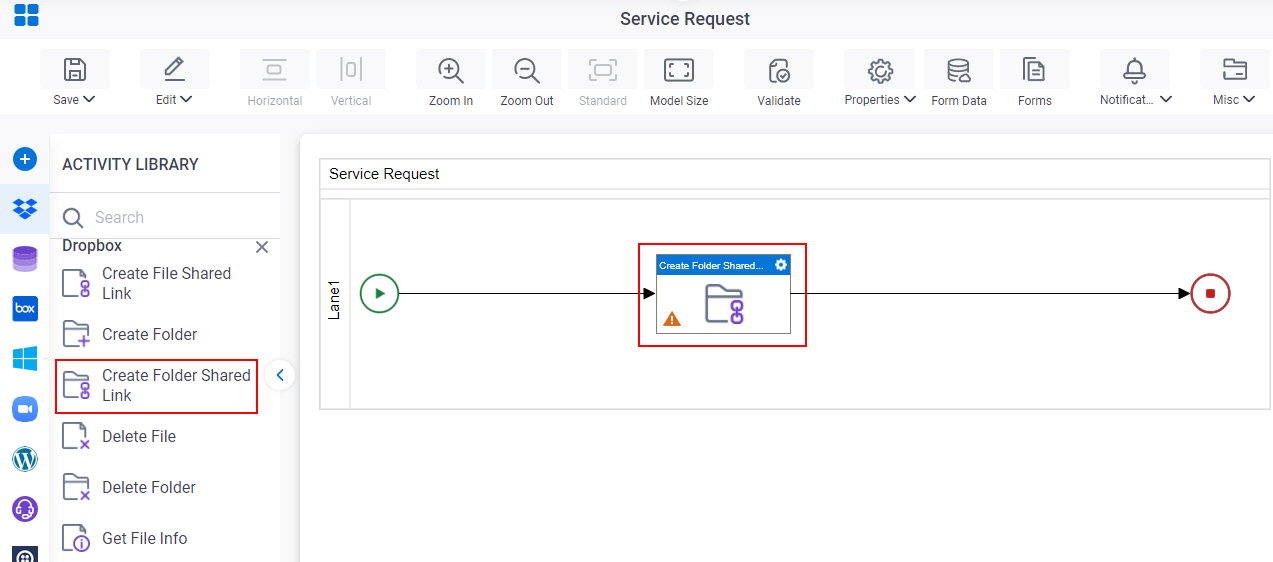Select the WordPress sidebar icon
This screenshot has height=562, width=1273.
click(x=25, y=459)
